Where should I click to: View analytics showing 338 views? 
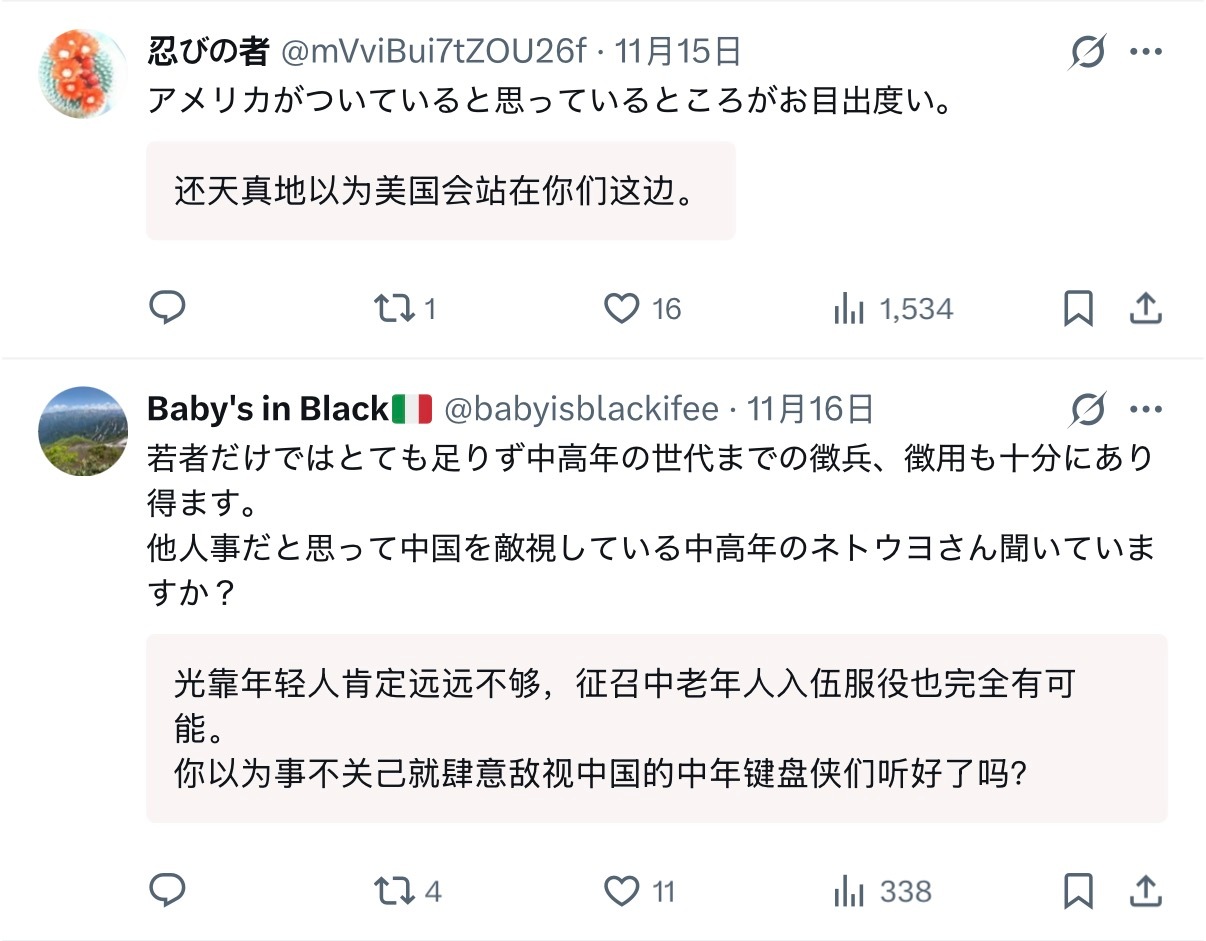882,891
